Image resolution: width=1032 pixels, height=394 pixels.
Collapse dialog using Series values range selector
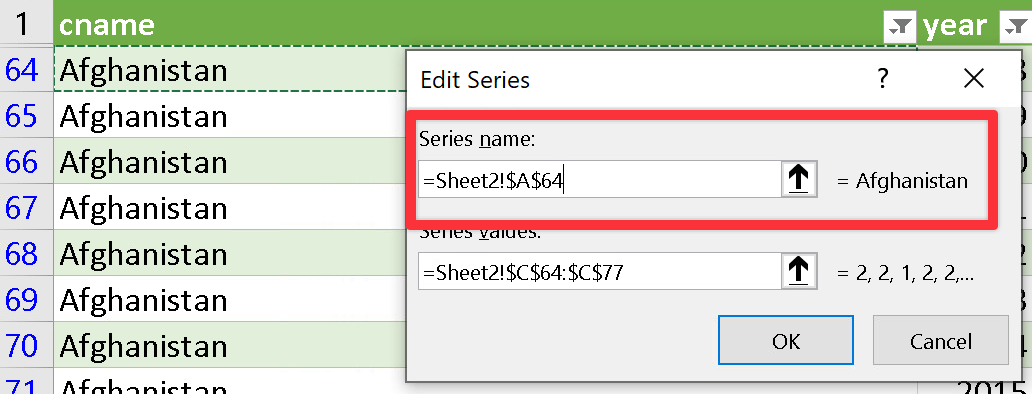tap(799, 272)
